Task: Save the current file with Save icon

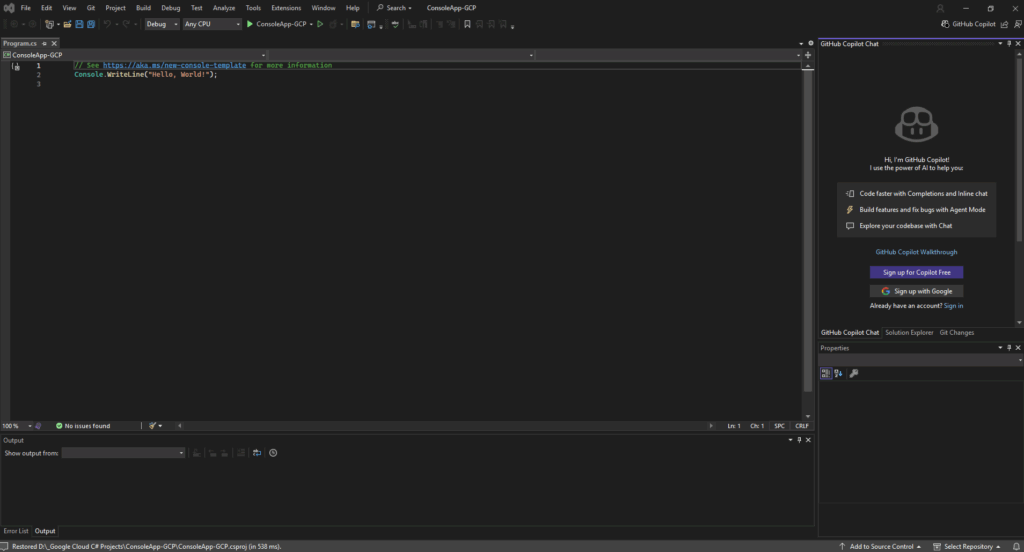Action: point(79,24)
